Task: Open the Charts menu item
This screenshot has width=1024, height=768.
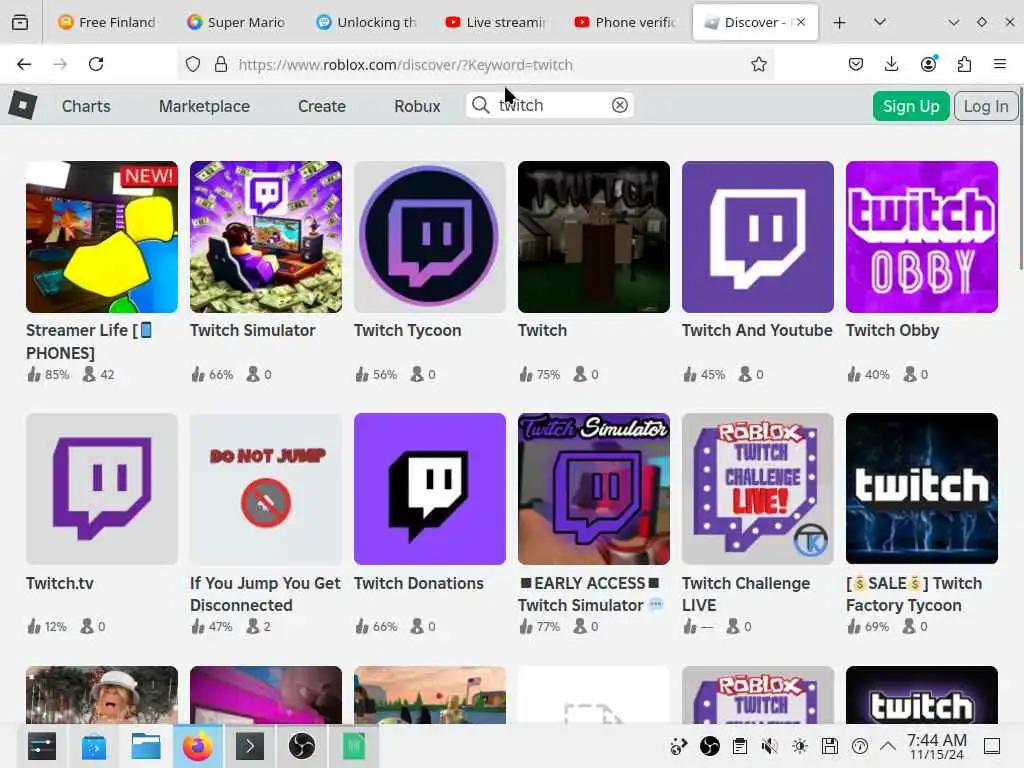Action: pos(86,106)
